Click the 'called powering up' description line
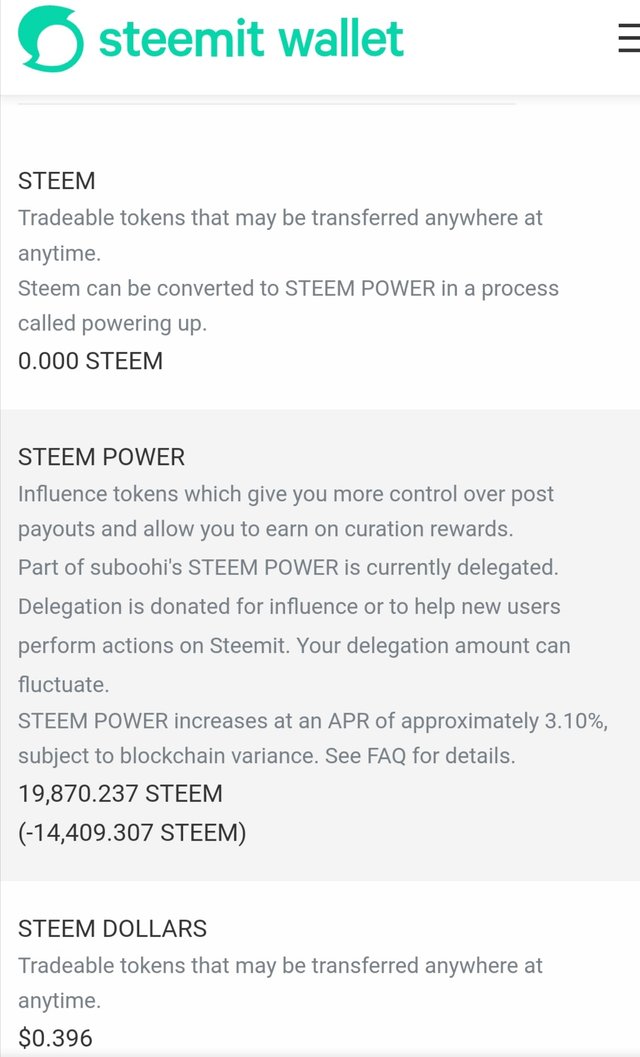640x1057 pixels. pos(113,324)
